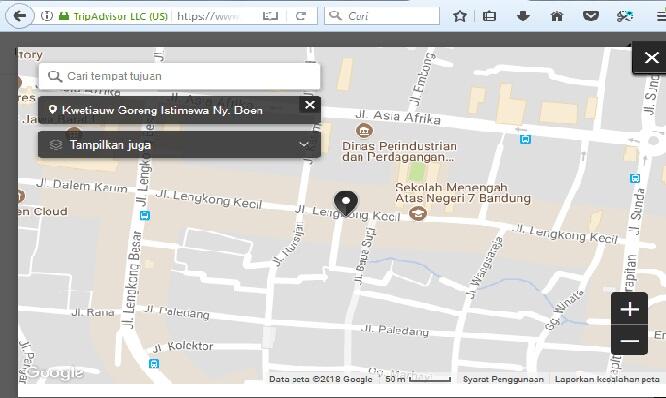Open the downloads arrow icon
The height and width of the screenshot is (398, 666).
tap(523, 16)
